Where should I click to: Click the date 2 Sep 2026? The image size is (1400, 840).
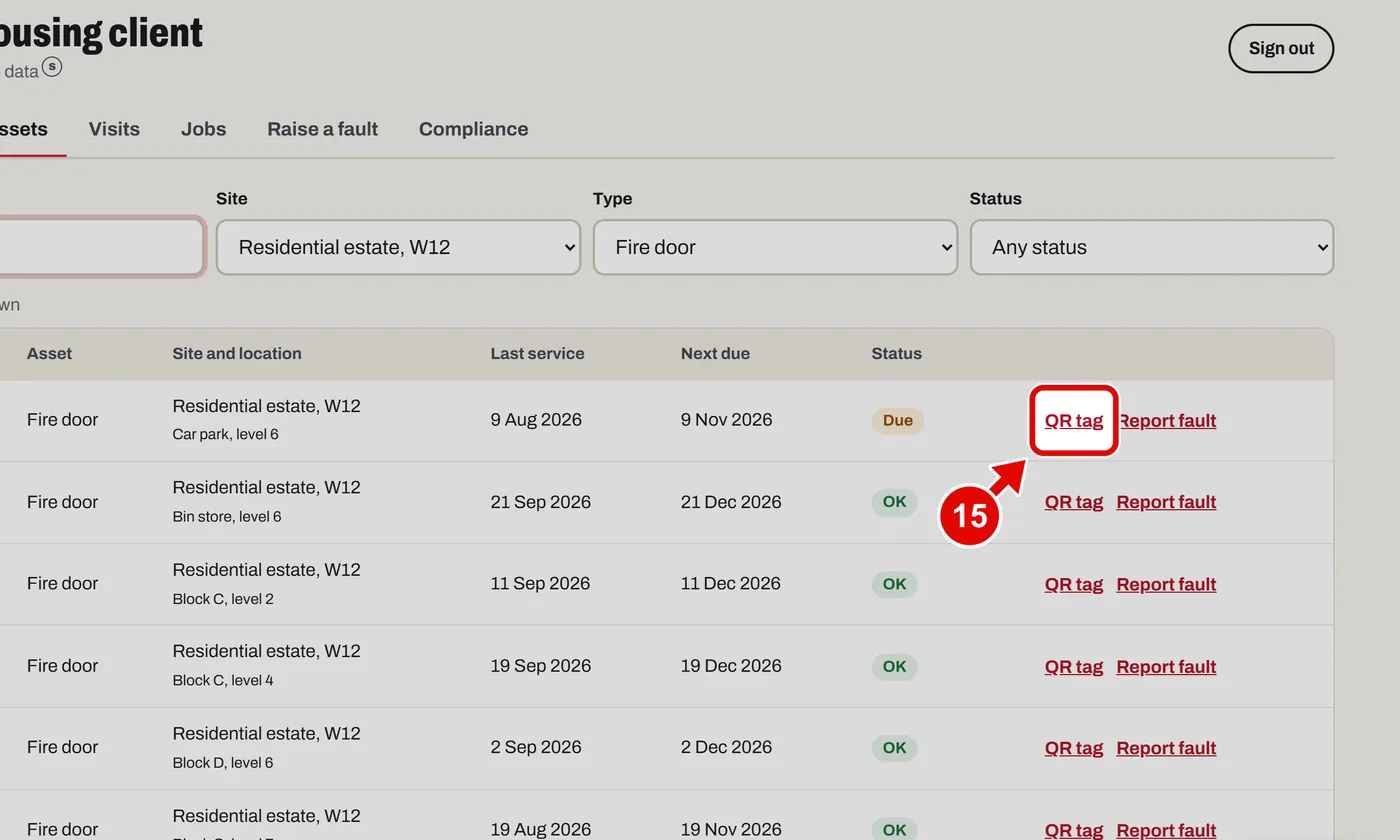click(536, 748)
